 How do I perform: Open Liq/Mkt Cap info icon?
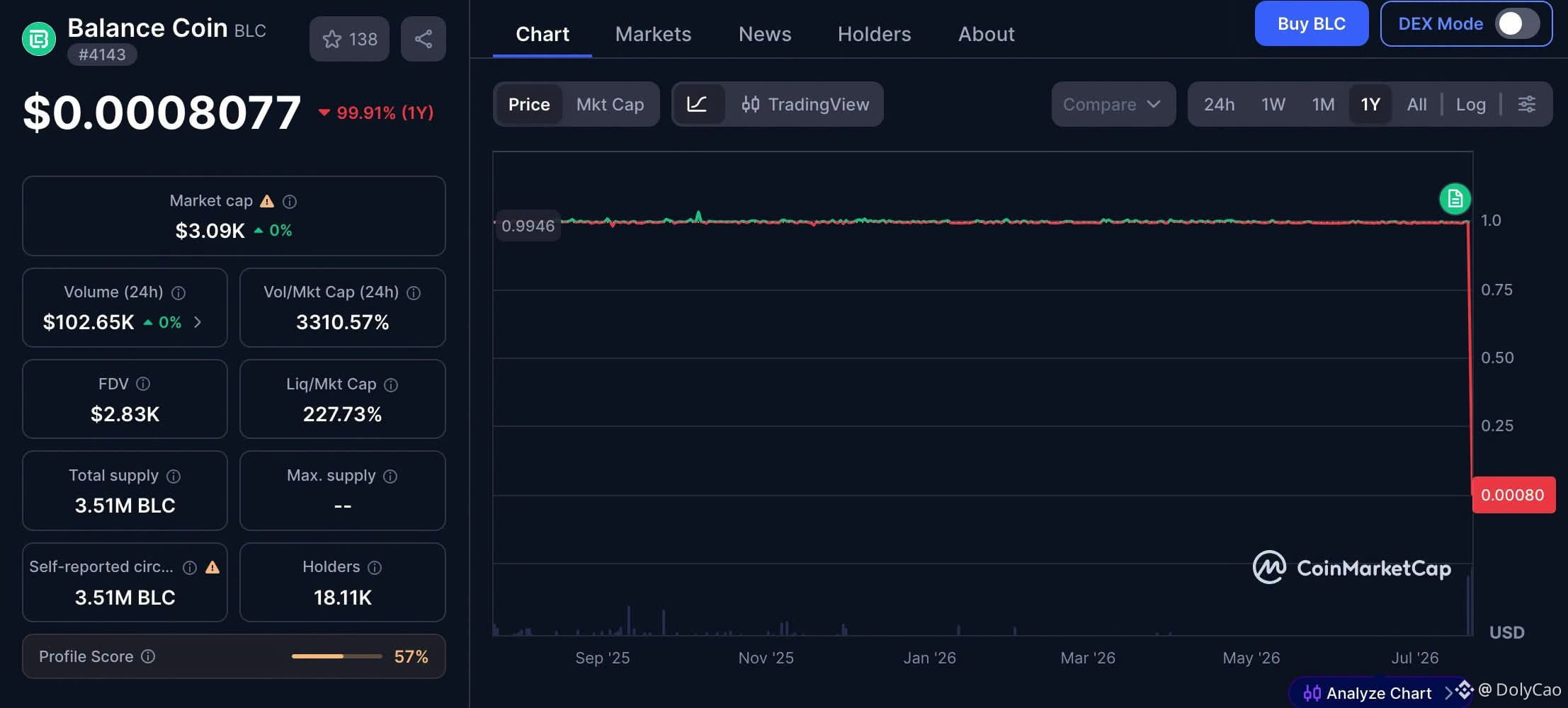[x=391, y=384]
